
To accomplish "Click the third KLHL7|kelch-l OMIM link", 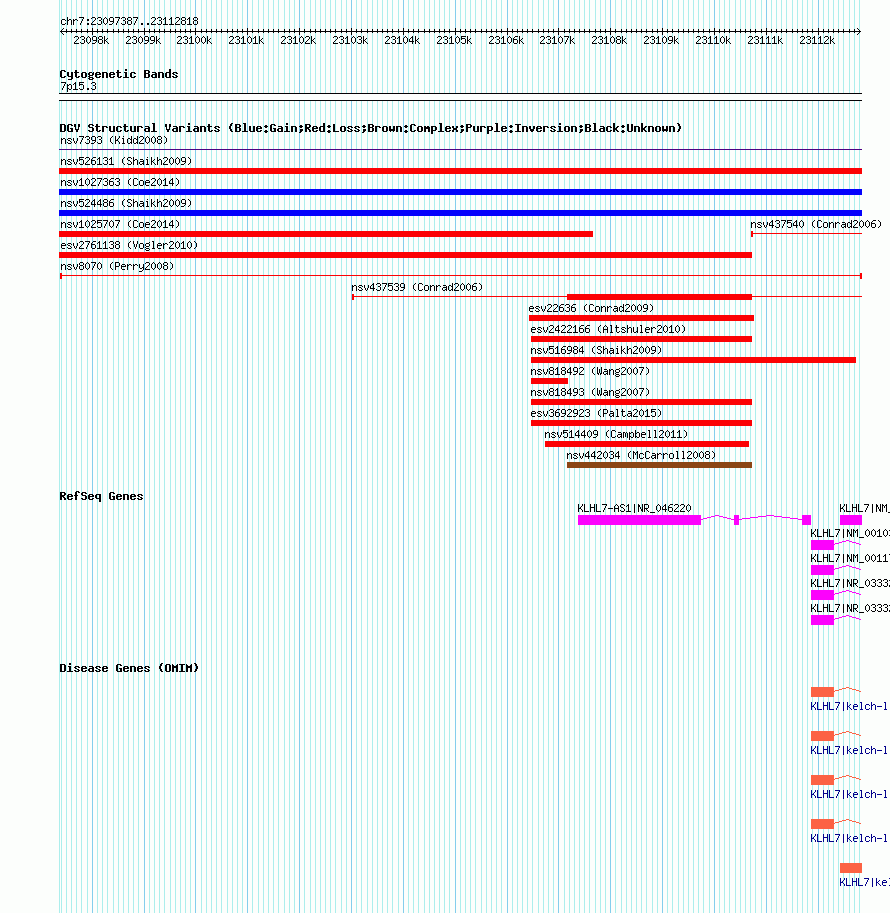I will (x=849, y=794).
